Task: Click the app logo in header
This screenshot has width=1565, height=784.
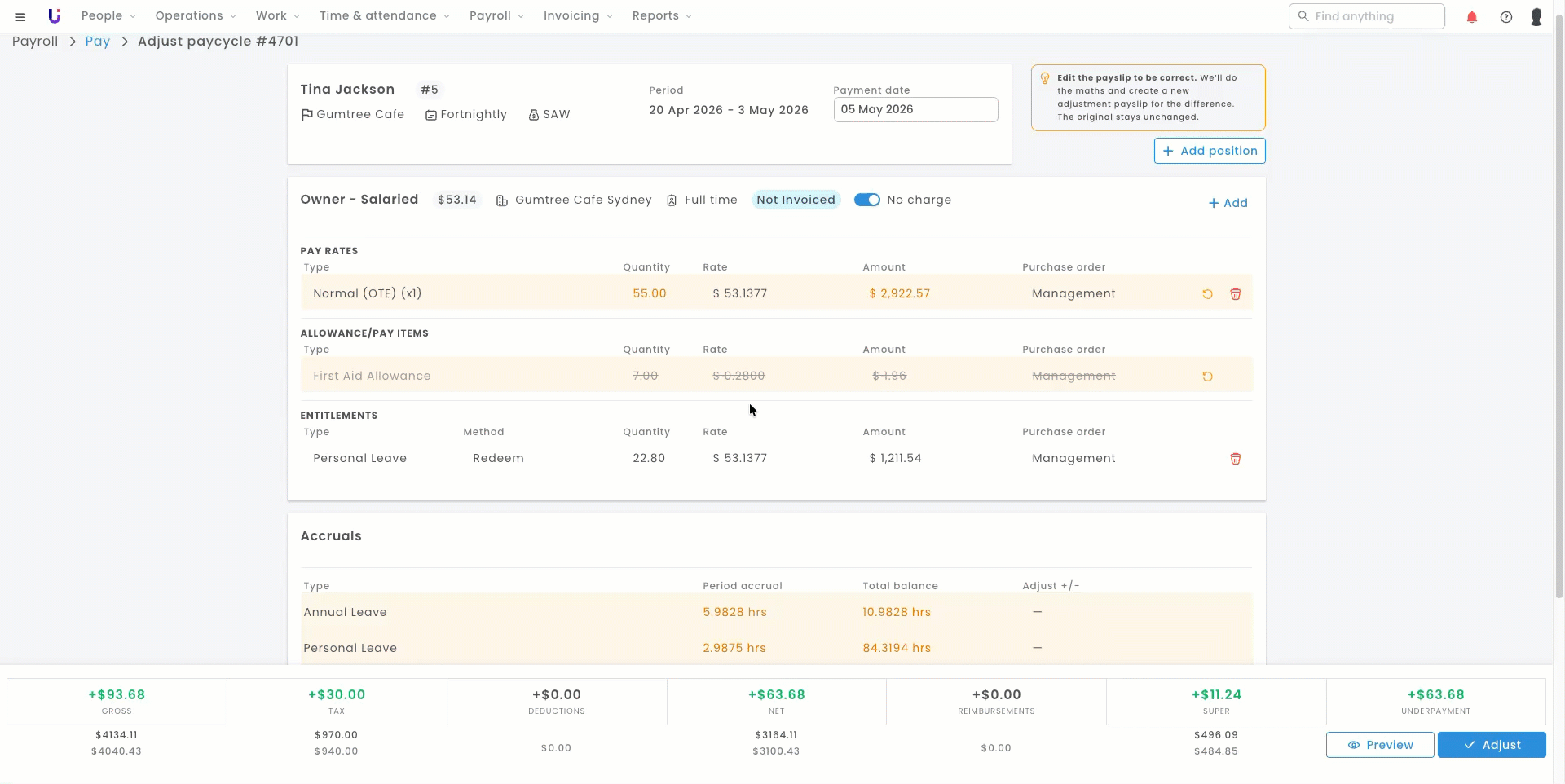Action: click(x=55, y=15)
